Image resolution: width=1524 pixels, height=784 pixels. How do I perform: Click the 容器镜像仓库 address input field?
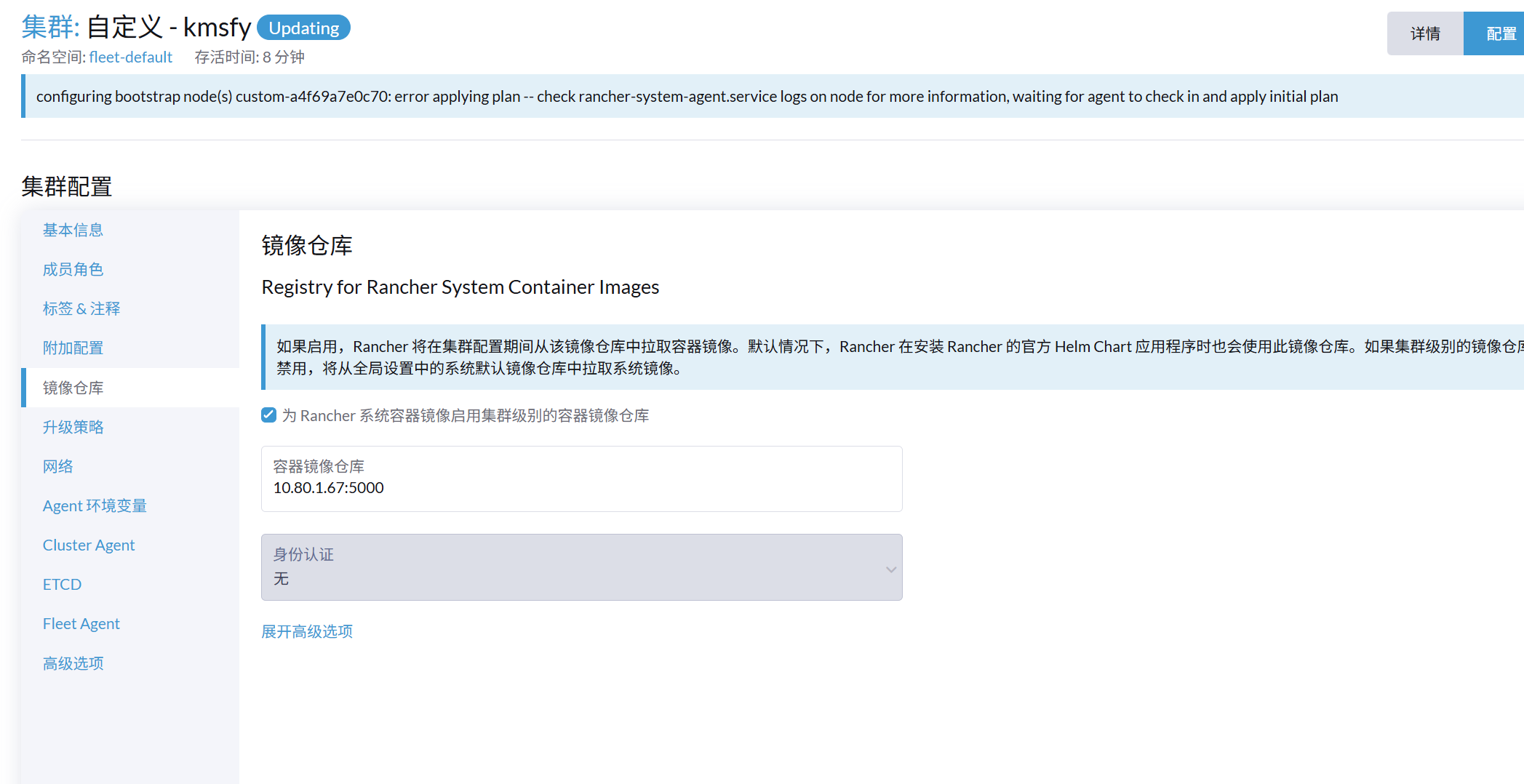pyautogui.click(x=581, y=487)
